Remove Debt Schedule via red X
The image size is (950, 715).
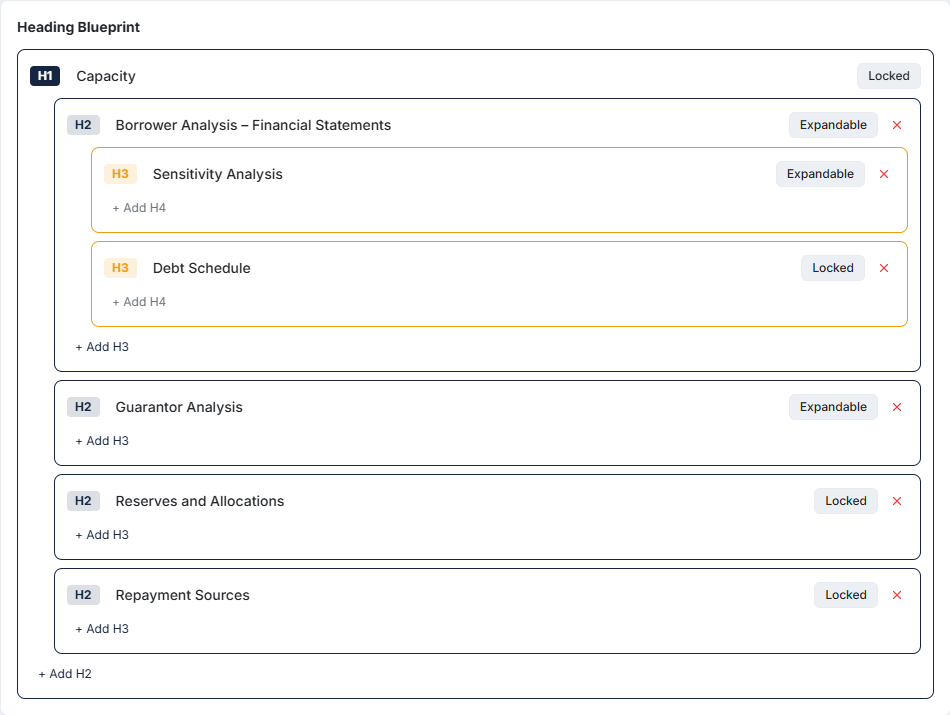pos(883,268)
